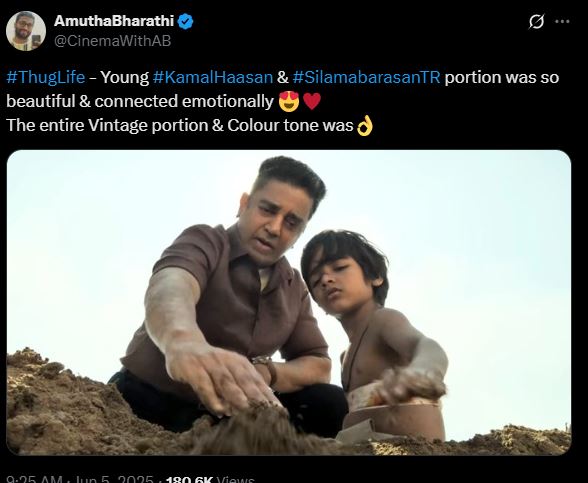The width and height of the screenshot is (588, 483).
Task: Open the 180.6K Views count
Action: [x=210, y=480]
